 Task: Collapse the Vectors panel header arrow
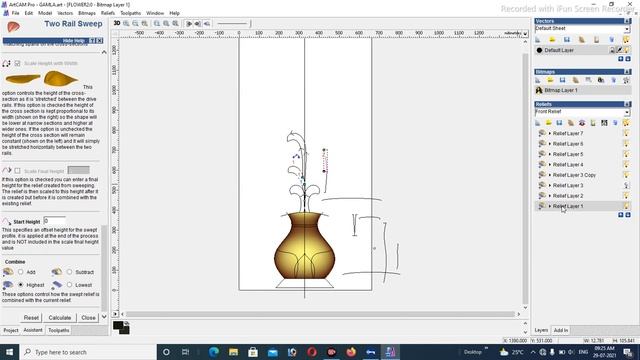point(627,21)
